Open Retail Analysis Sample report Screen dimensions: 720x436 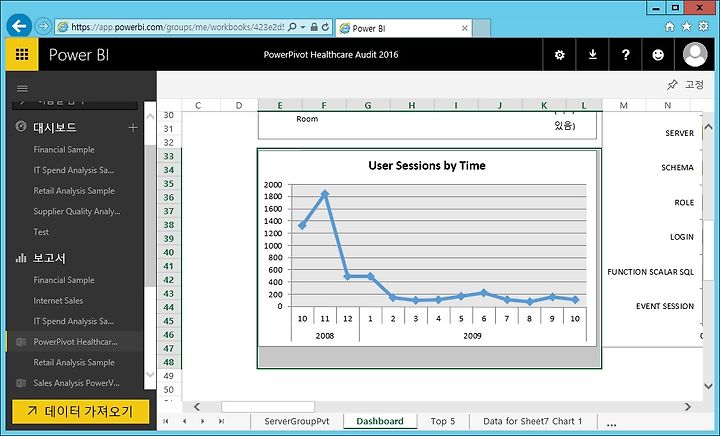74,363
